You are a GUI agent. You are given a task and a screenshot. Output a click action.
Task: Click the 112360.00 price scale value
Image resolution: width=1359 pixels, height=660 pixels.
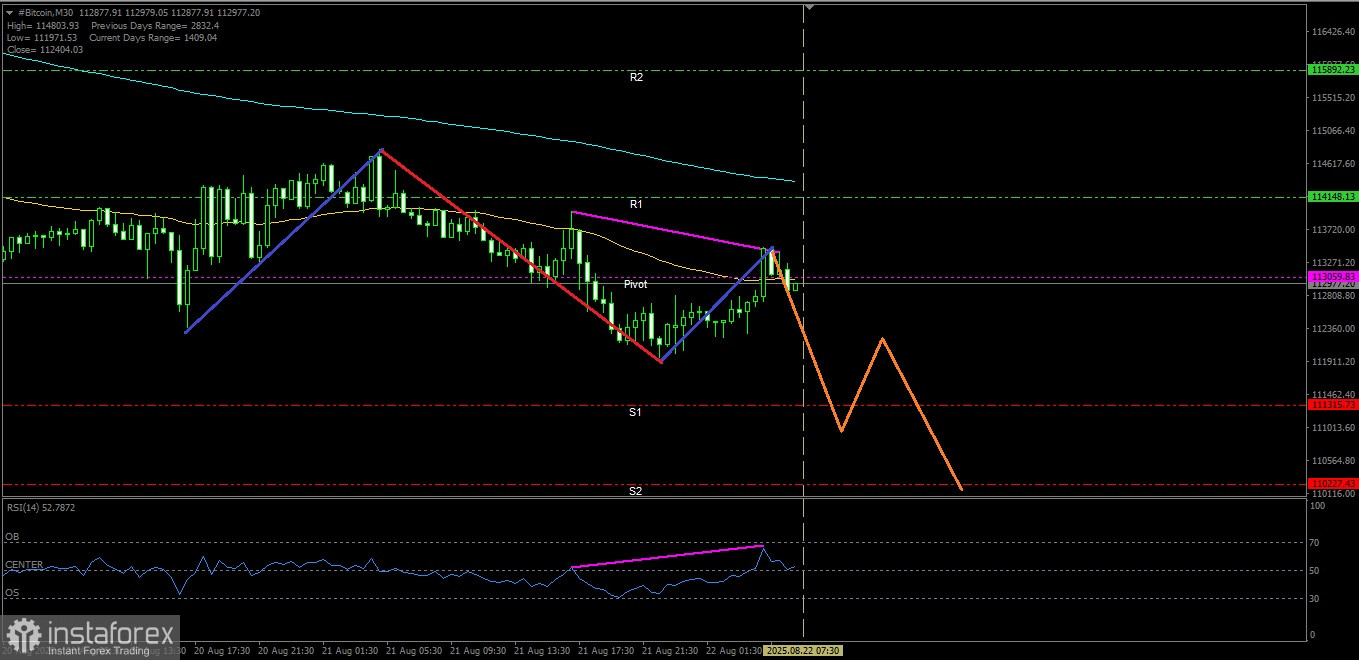coord(1334,329)
